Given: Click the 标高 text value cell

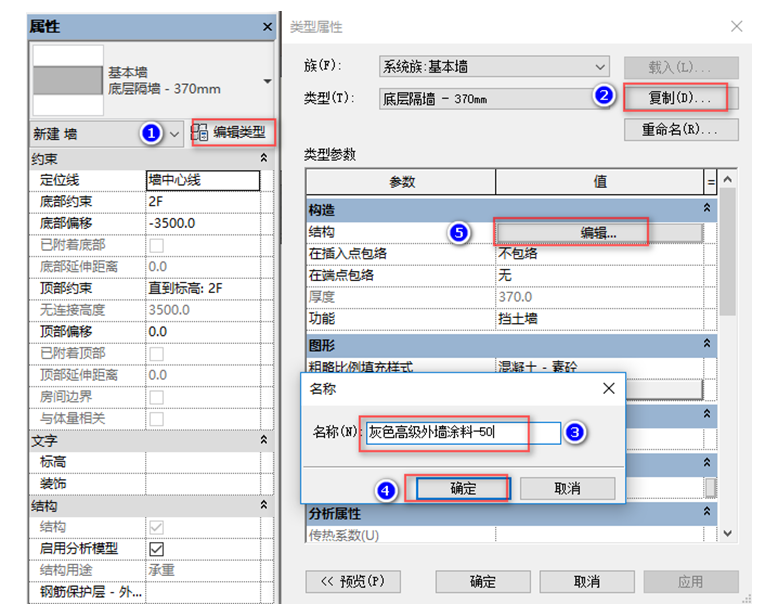Looking at the screenshot, I should tap(203, 462).
